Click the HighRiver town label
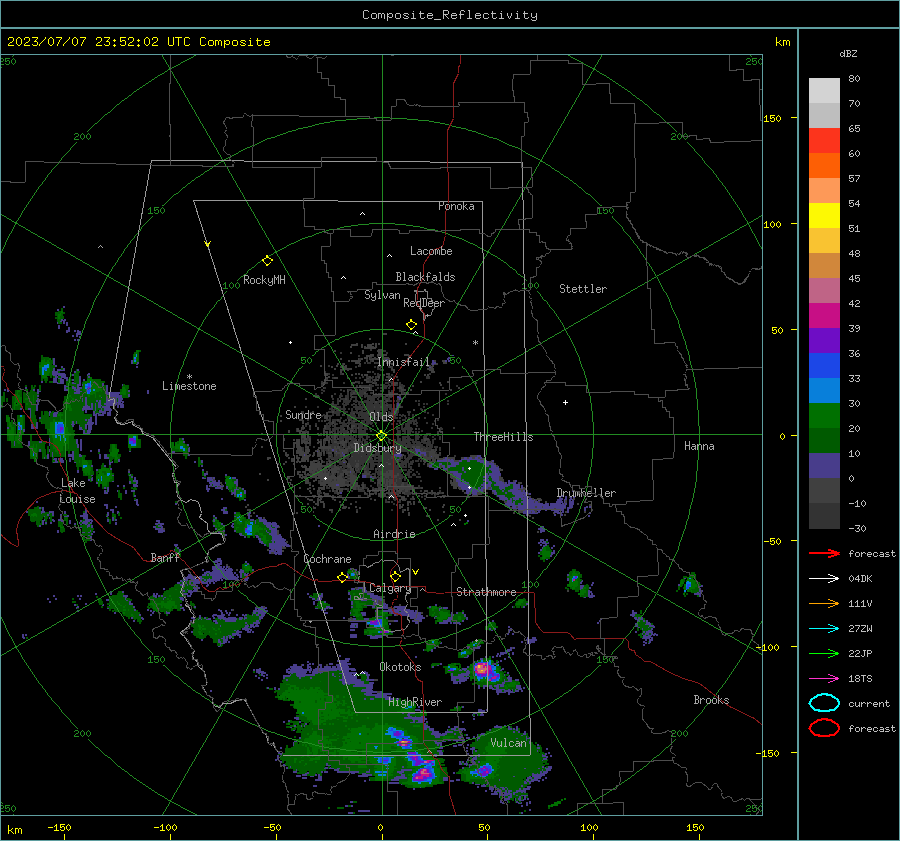This screenshot has width=900, height=841. click(415, 702)
